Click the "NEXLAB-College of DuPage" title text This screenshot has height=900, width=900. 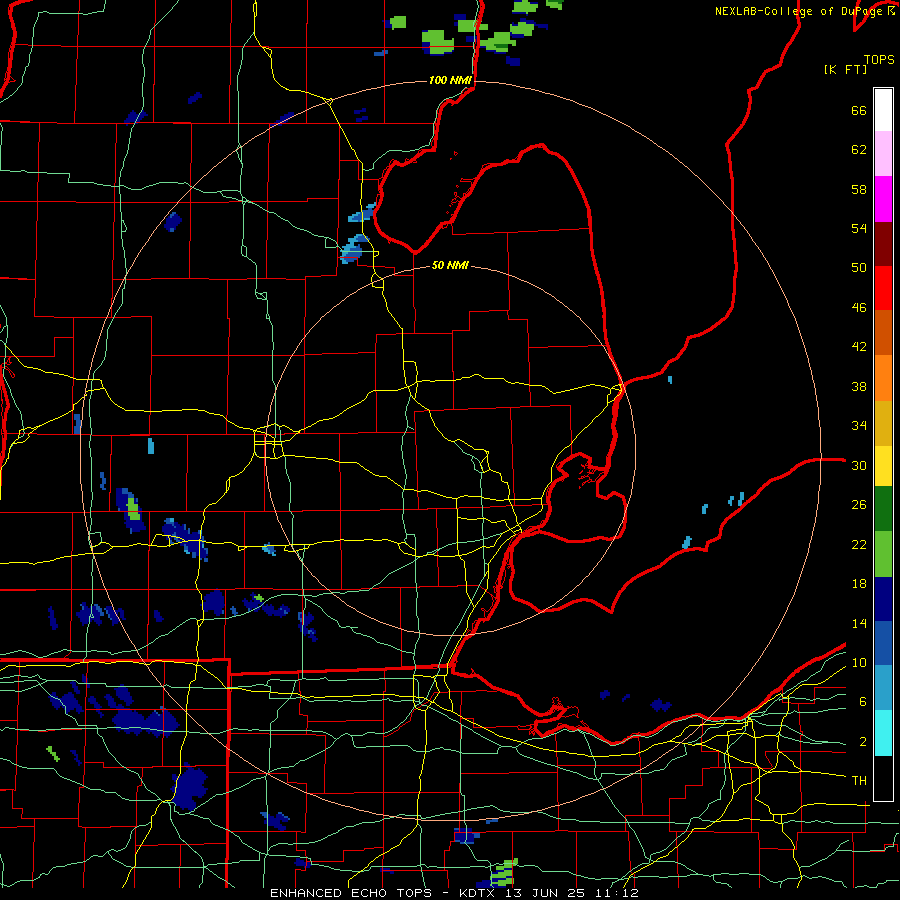[x=800, y=11]
